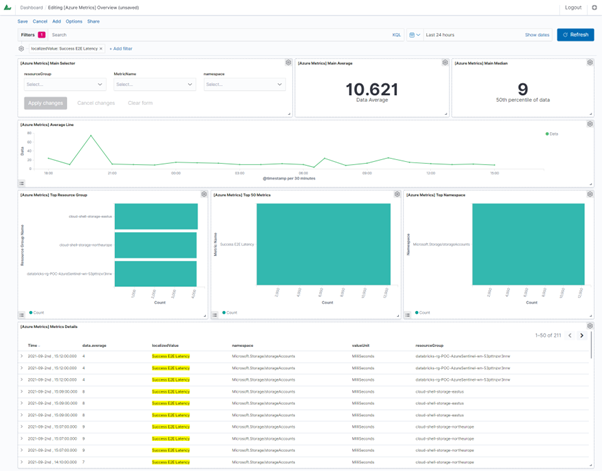This screenshot has width=602, height=471.
Task: Click the Add filter link
Action: click(121, 49)
